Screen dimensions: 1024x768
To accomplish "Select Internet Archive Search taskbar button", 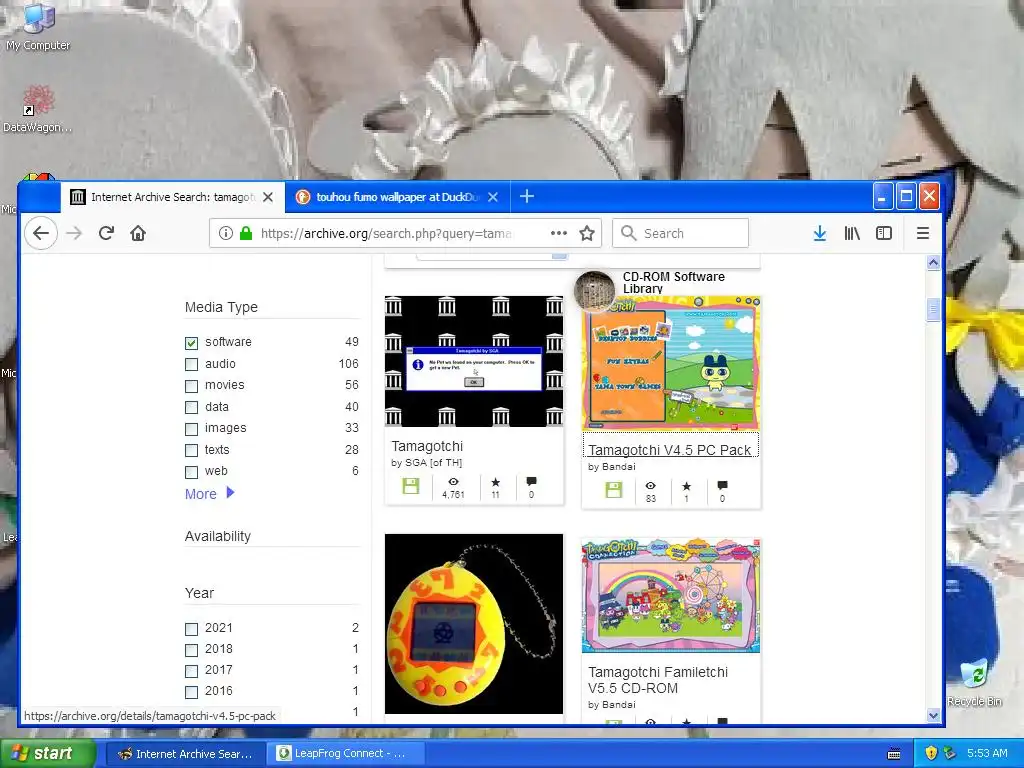I will point(186,754).
